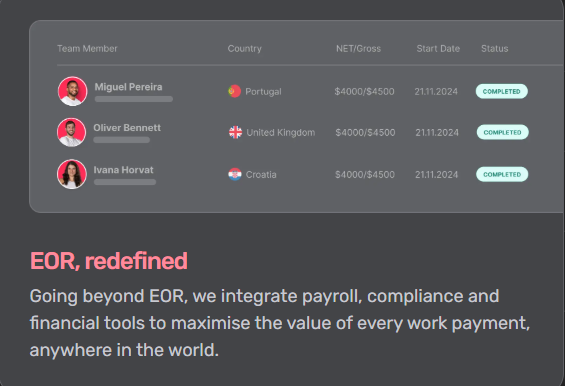This screenshot has width=565, height=386.
Task: Click the Start Date column header
Action: tap(438, 49)
